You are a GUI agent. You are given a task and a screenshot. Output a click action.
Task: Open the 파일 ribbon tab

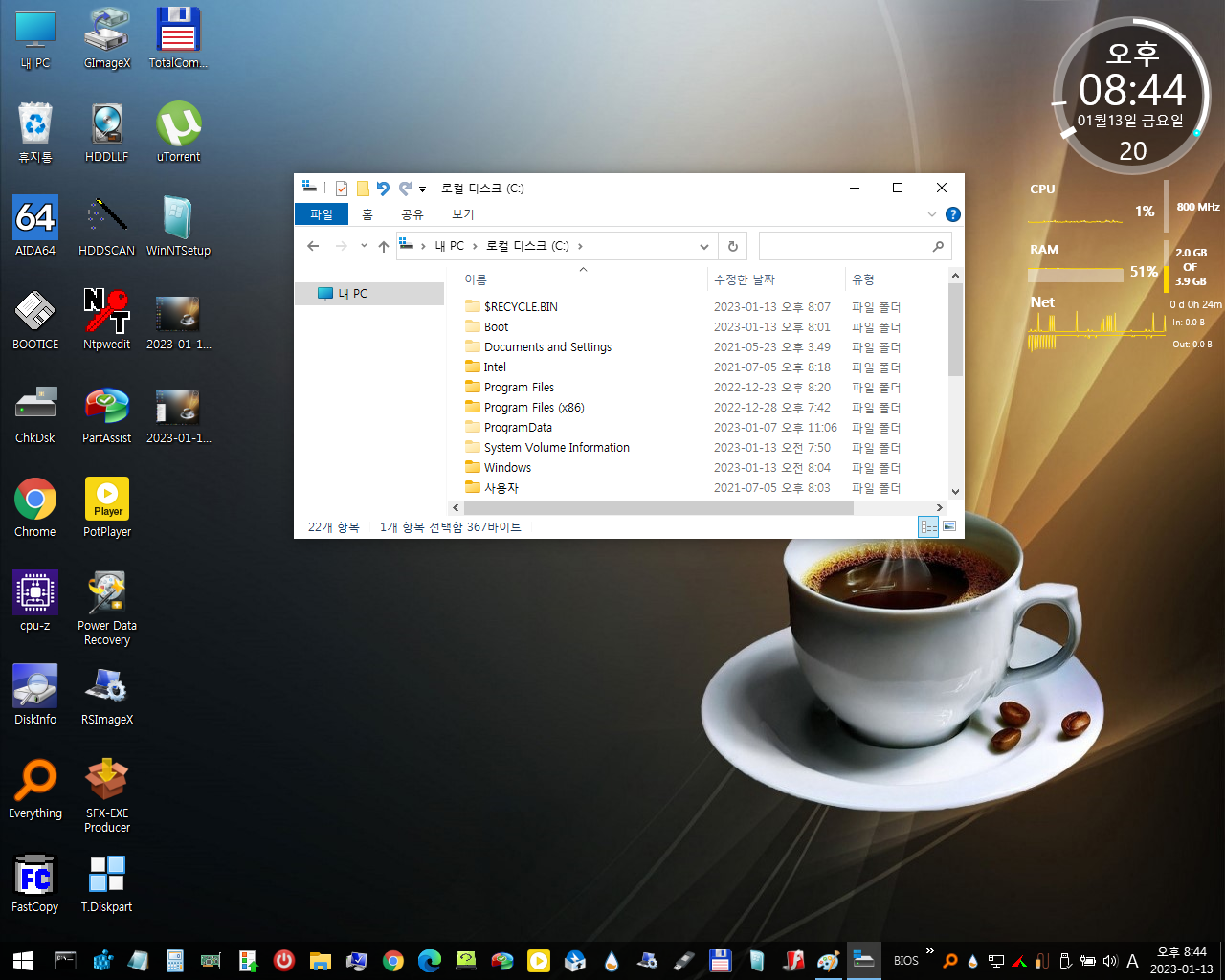pos(322,214)
